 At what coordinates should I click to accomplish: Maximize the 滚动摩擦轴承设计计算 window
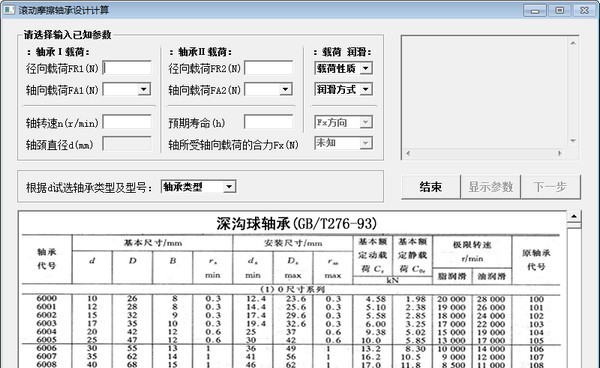pyautogui.click(x=560, y=11)
